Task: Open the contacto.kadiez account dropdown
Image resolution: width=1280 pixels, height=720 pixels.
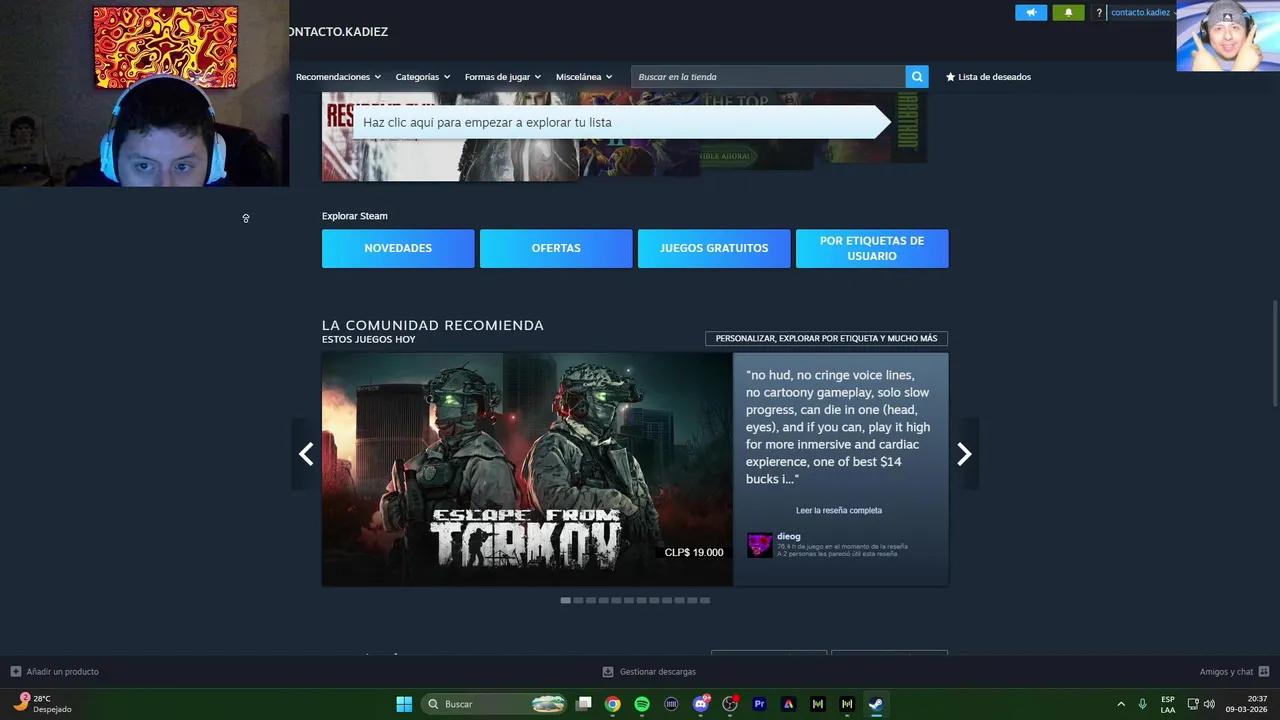Action: (x=1144, y=13)
